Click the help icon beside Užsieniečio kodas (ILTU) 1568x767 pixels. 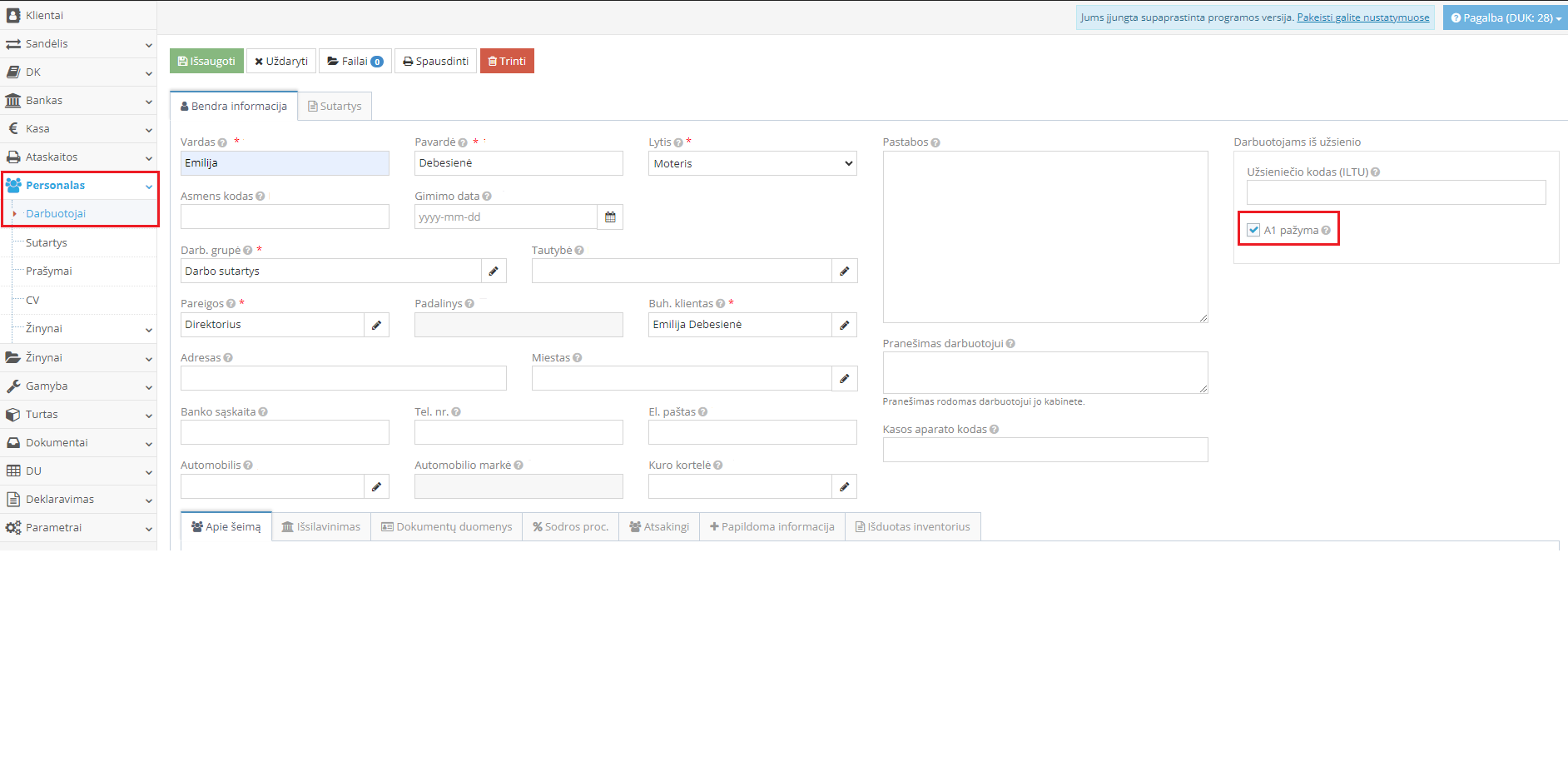(x=1375, y=172)
